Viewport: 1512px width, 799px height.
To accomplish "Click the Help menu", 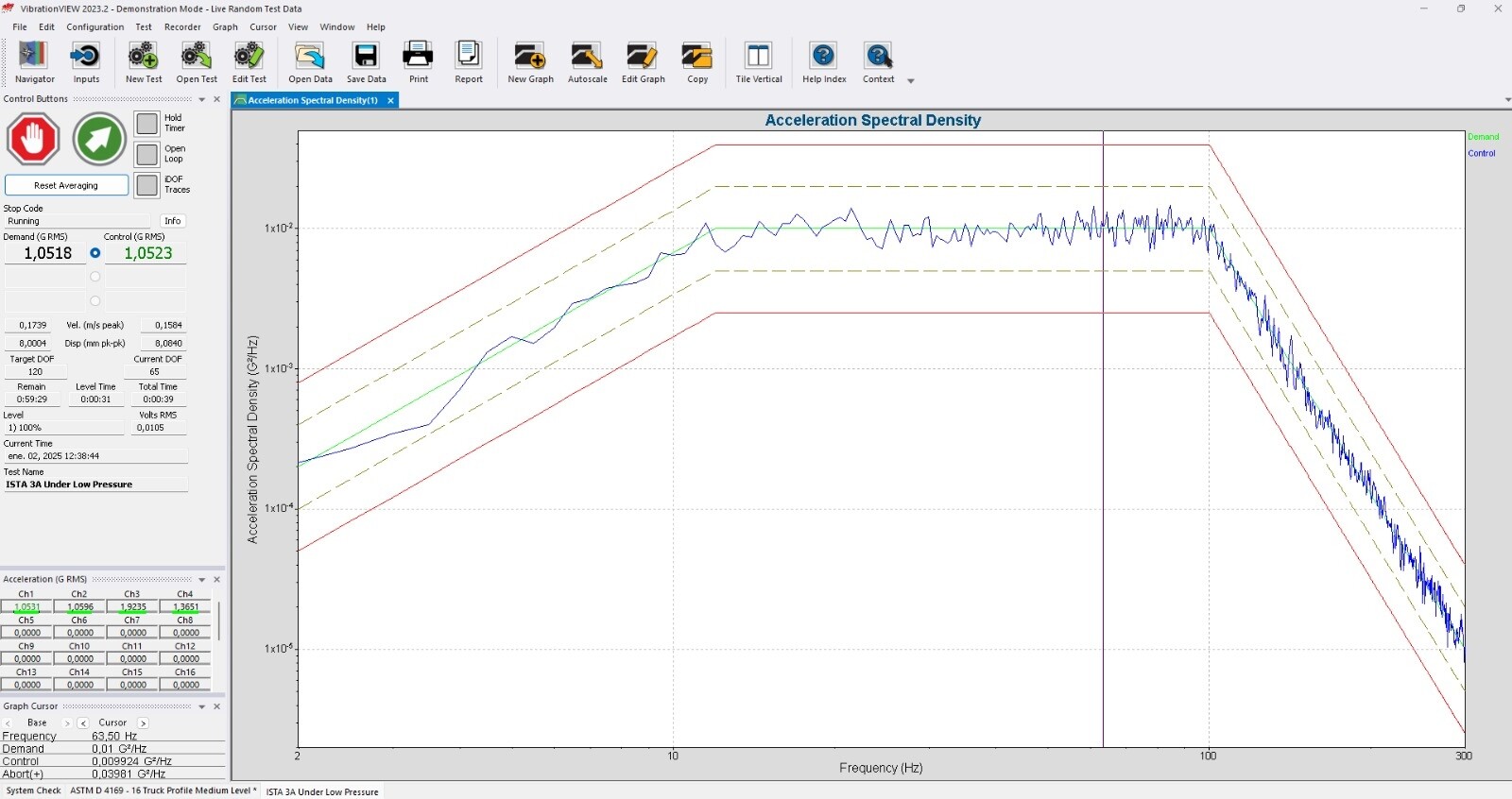I will pyautogui.click(x=376, y=27).
